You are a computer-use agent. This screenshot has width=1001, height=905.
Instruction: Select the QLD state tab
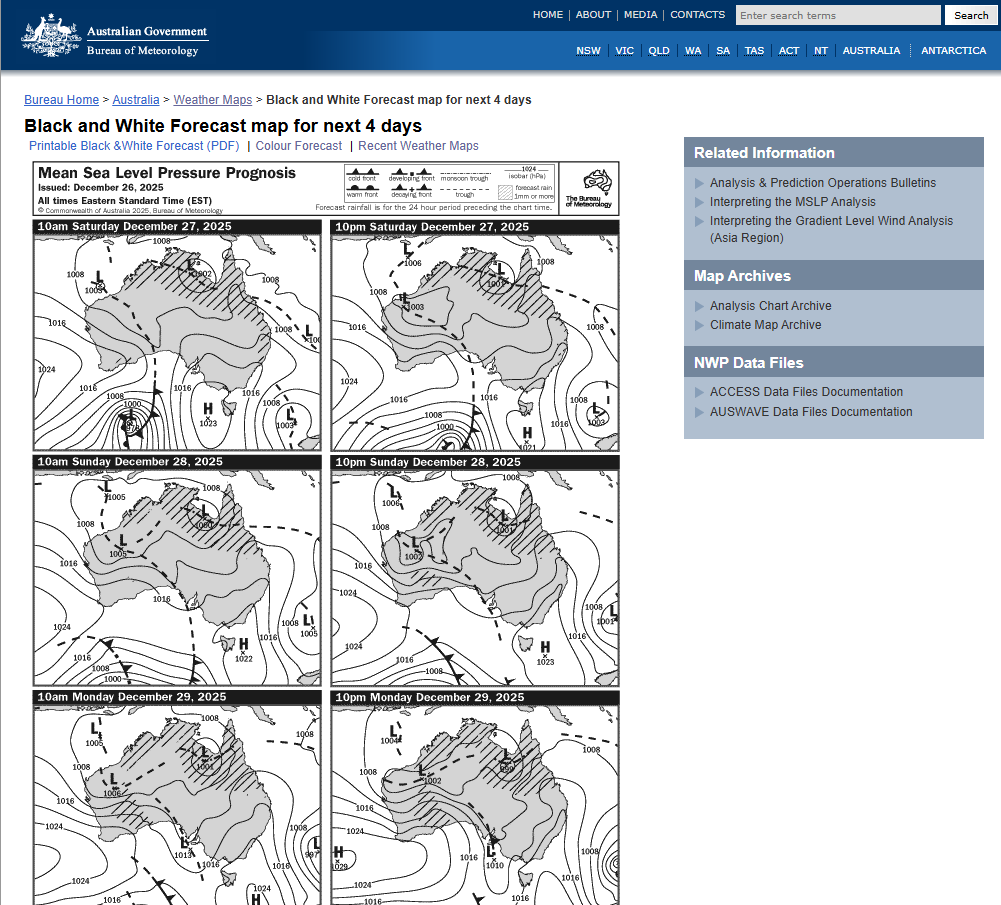[x=658, y=51]
